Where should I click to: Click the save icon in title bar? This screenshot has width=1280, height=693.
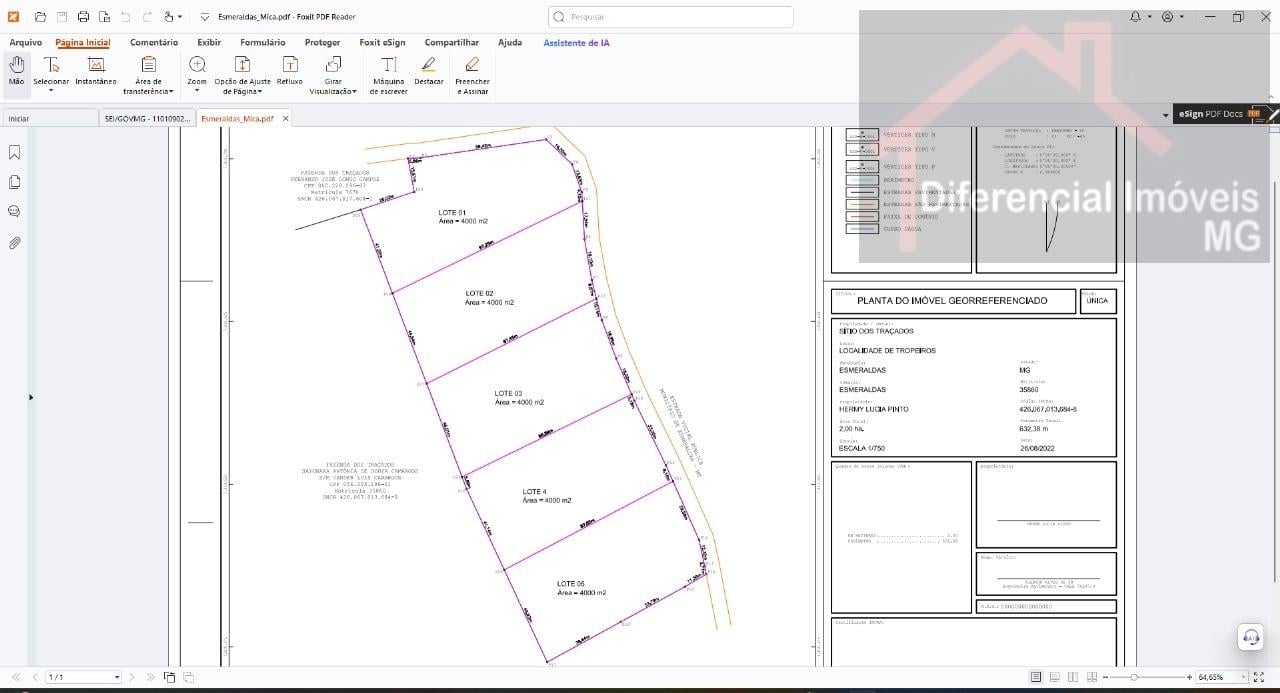coord(62,17)
